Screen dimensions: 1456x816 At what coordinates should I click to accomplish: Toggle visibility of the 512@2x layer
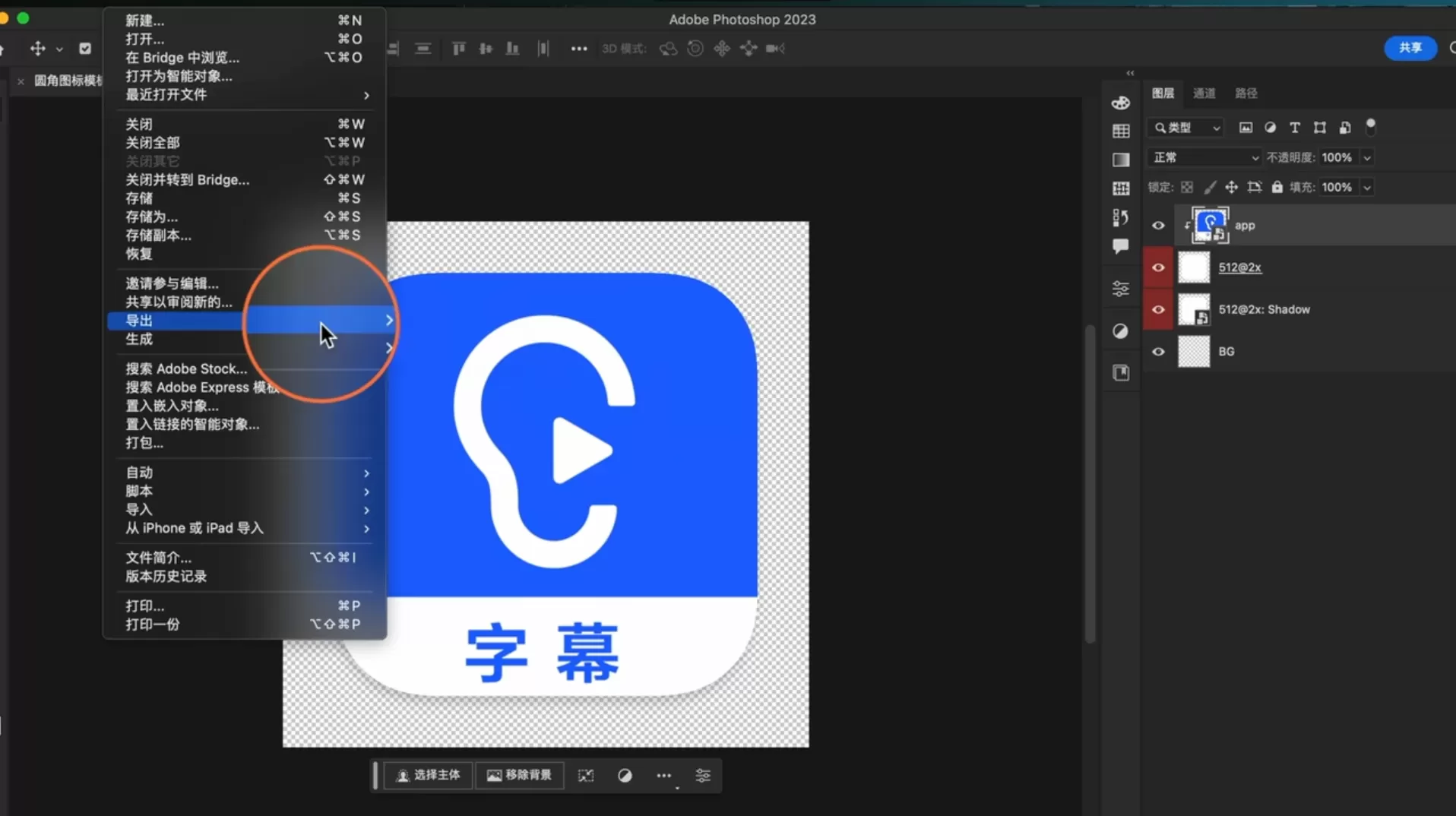(1158, 267)
